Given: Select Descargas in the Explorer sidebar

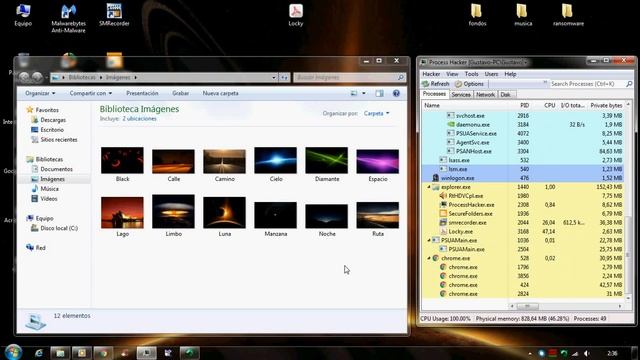Looking at the screenshot, I should click(53, 120).
